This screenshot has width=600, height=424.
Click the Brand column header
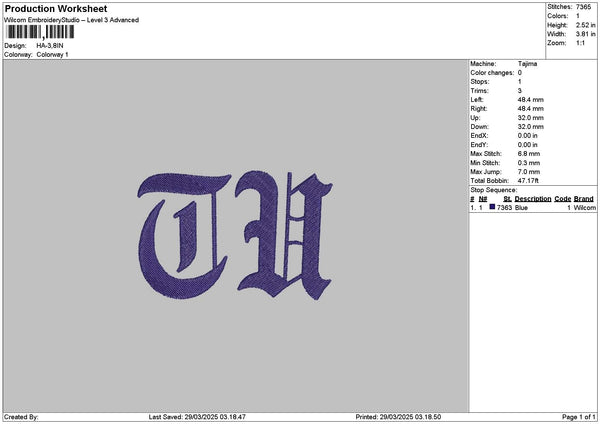pos(584,199)
